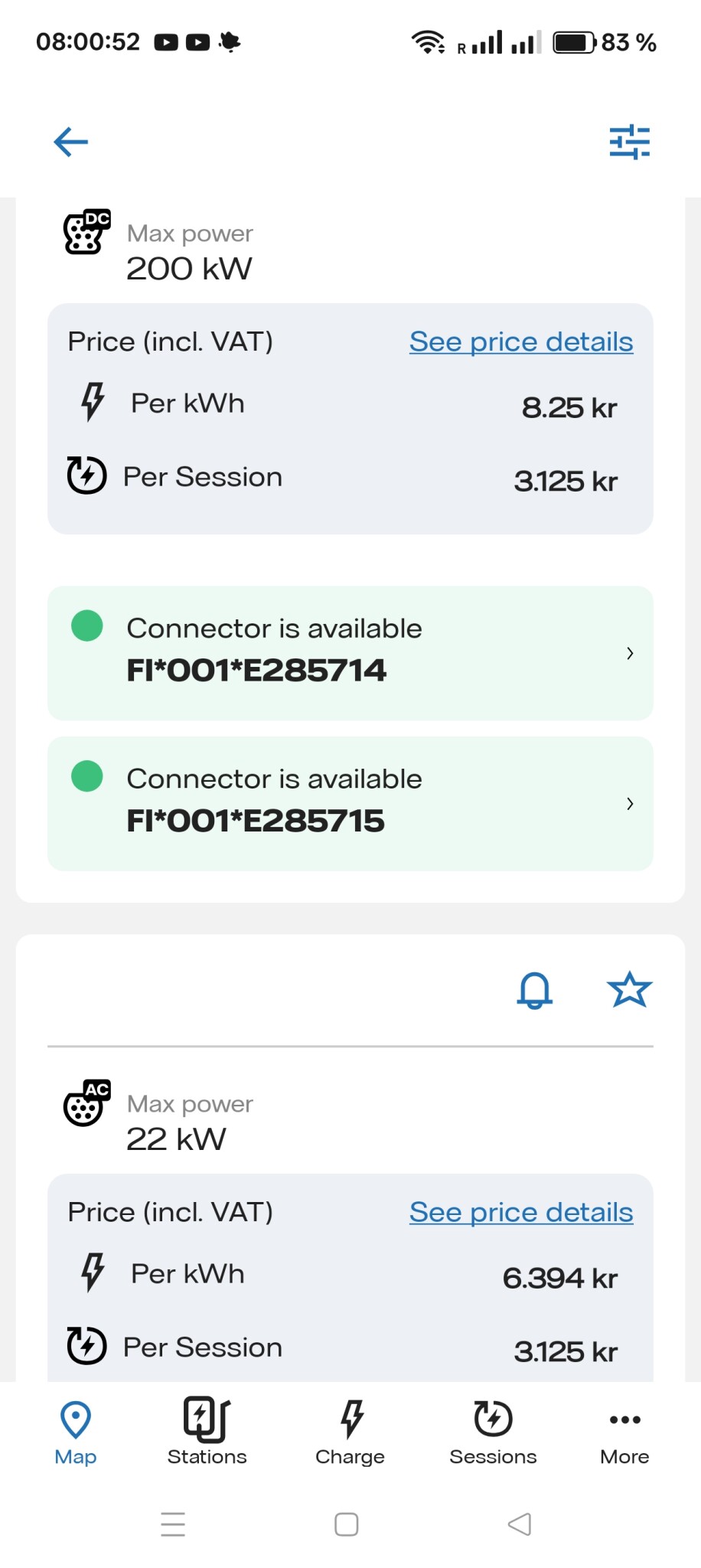
Task: Open the More menu
Action: click(624, 1431)
